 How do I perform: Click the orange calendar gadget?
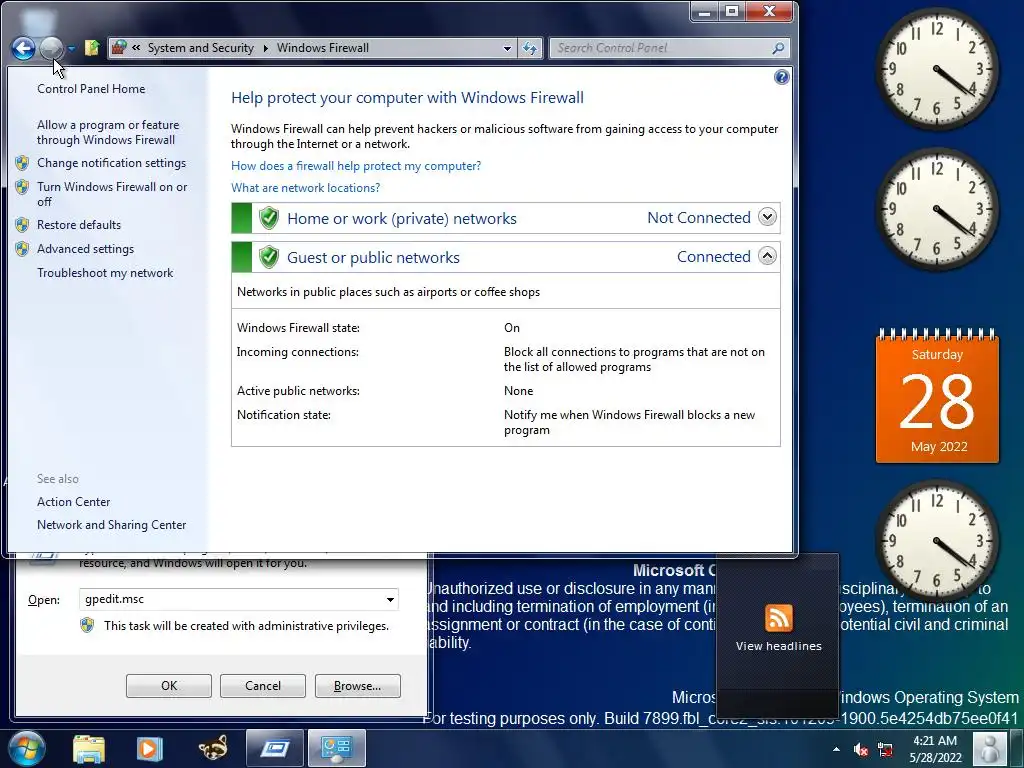pos(937,396)
